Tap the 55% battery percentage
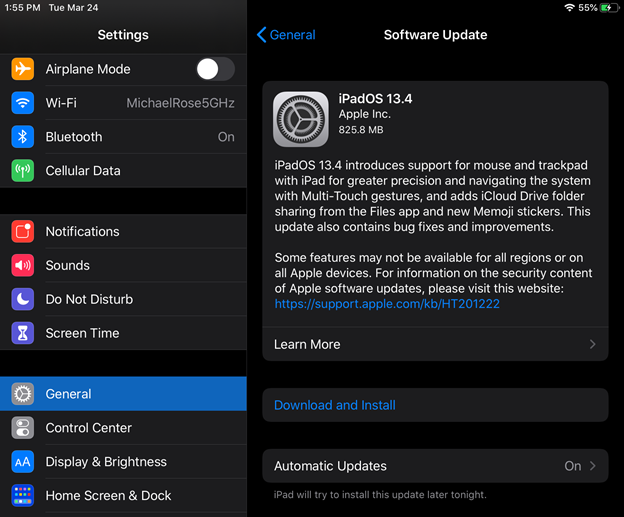 [x=587, y=8]
